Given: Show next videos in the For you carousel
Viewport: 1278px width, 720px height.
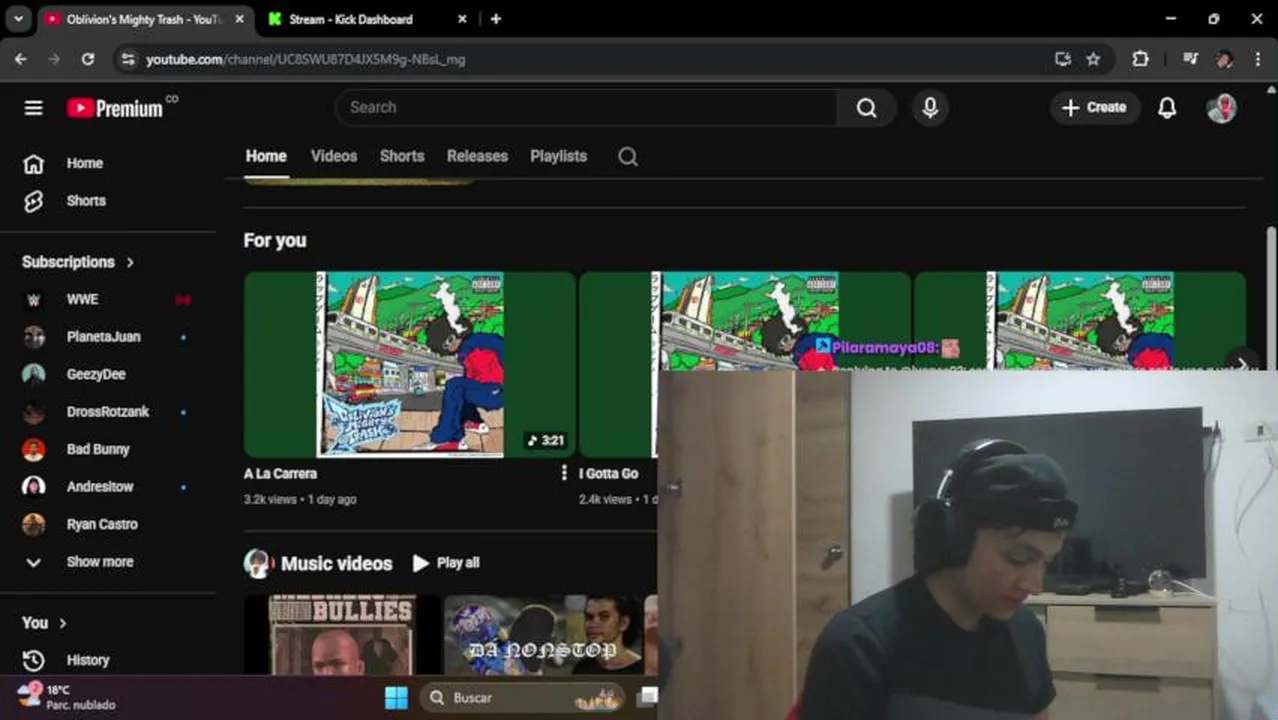Looking at the screenshot, I should click(x=1241, y=364).
